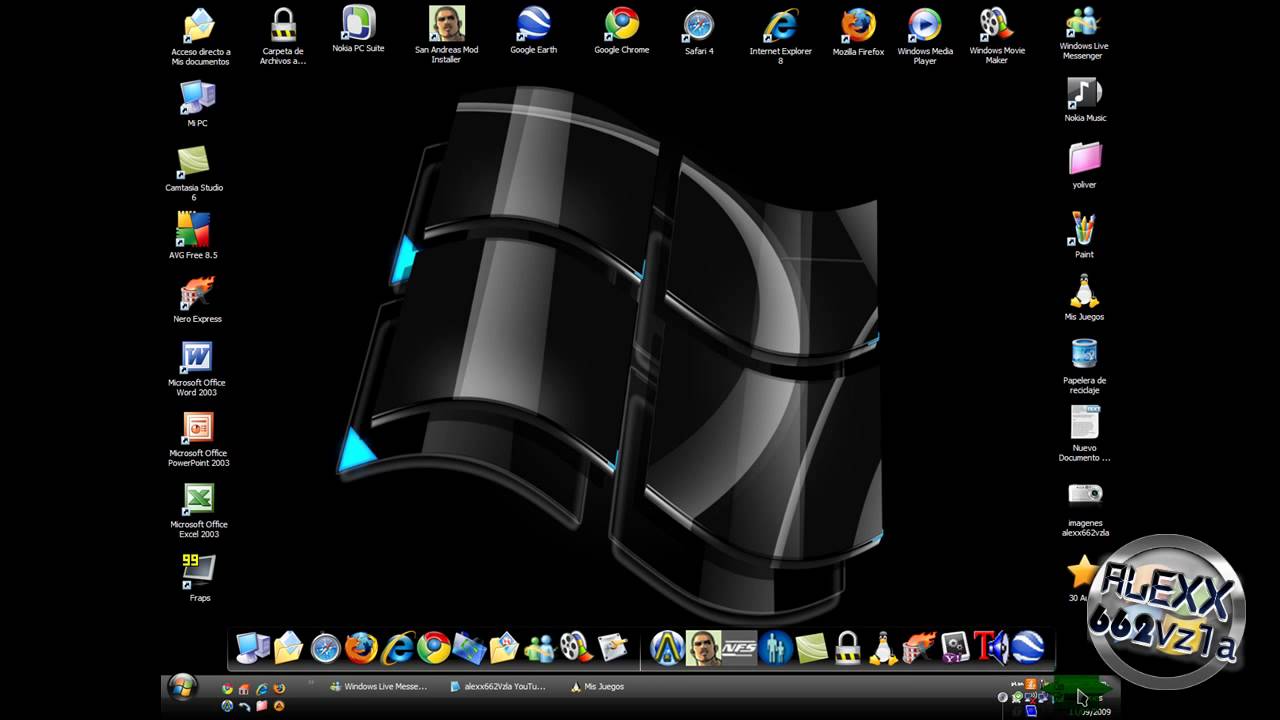Select the Acceso directo a Mis documentos icon

(x=200, y=36)
